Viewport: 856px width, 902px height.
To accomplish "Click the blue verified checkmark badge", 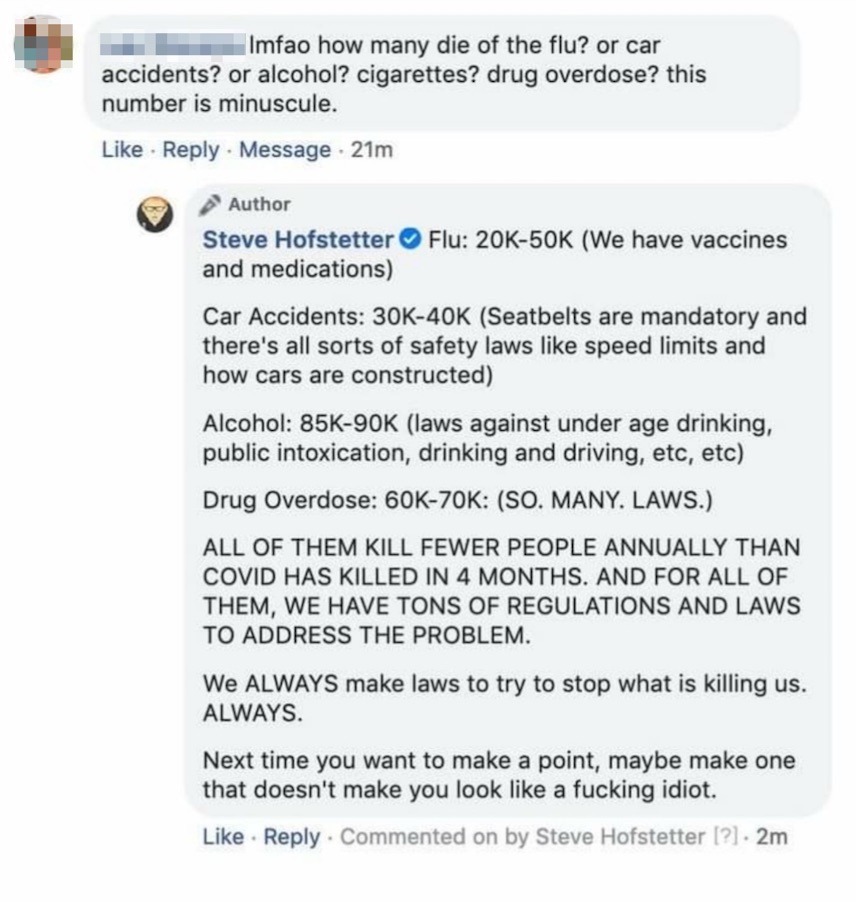I will 410,239.
